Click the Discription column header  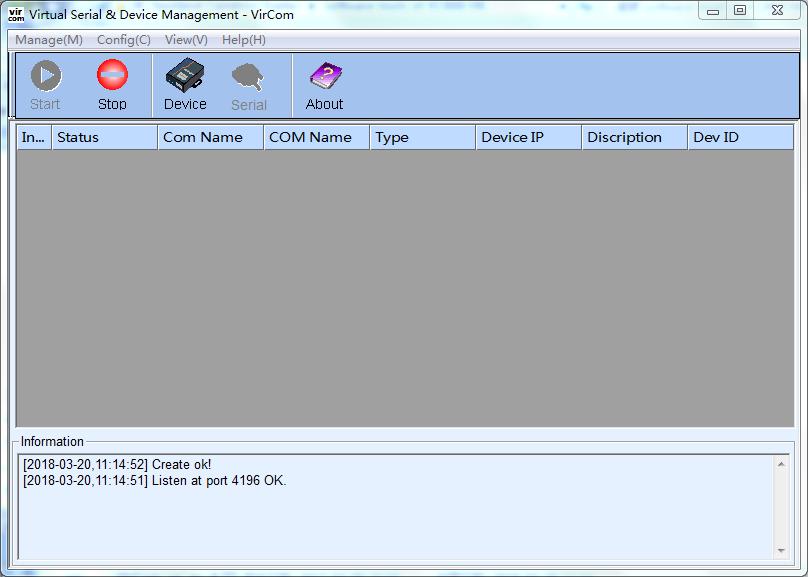tap(634, 137)
